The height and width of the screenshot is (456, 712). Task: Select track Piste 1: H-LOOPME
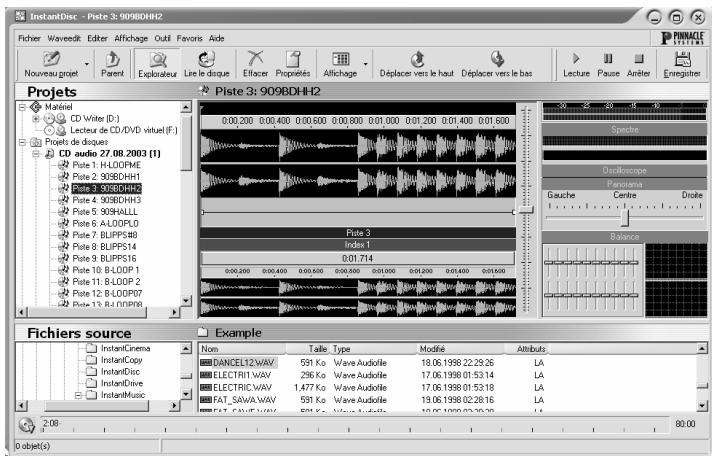[x=106, y=165]
